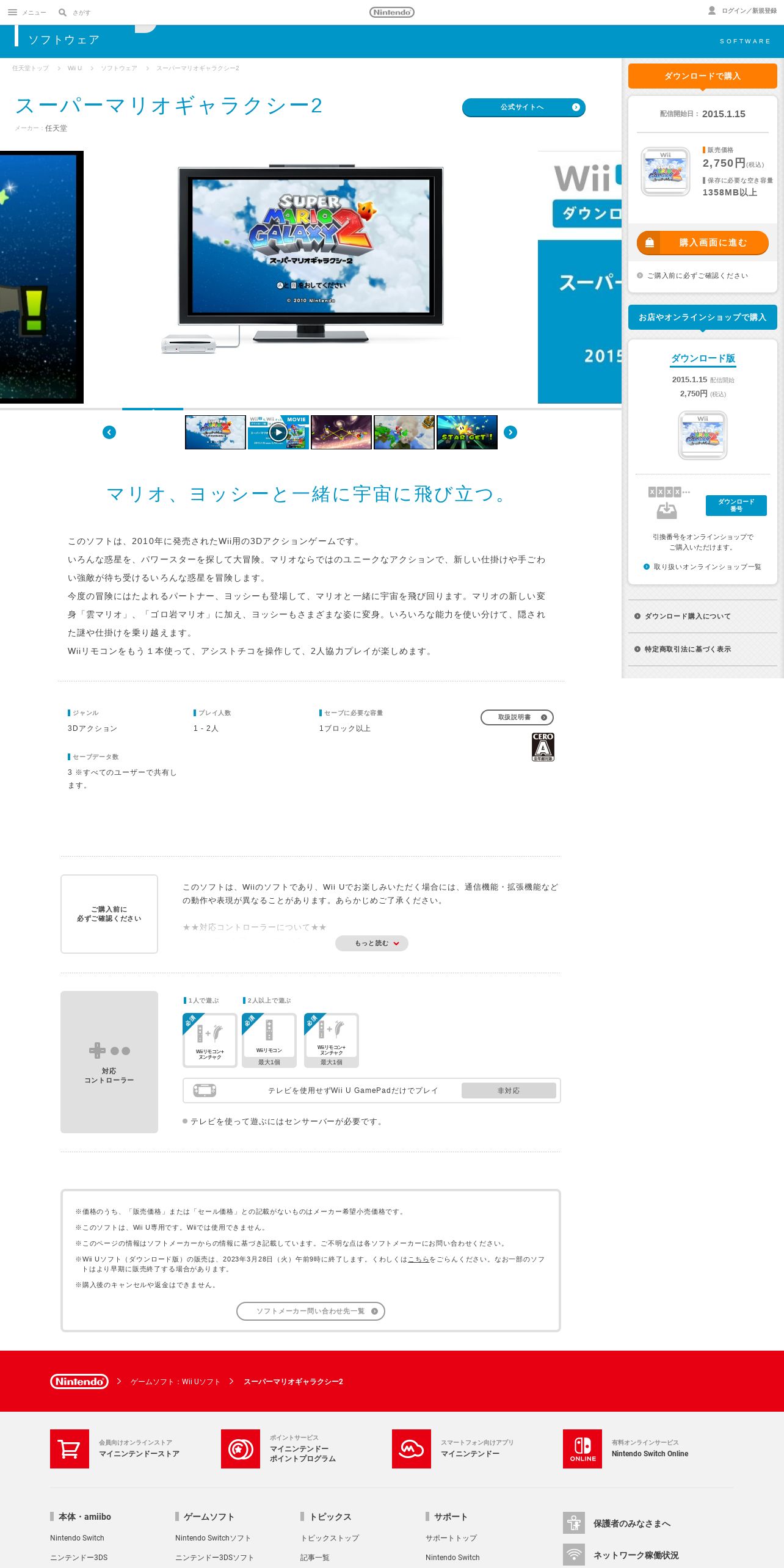This screenshot has height=1568, width=784.
Task: Show next carousel thumbnails arrow
Action: [510, 432]
